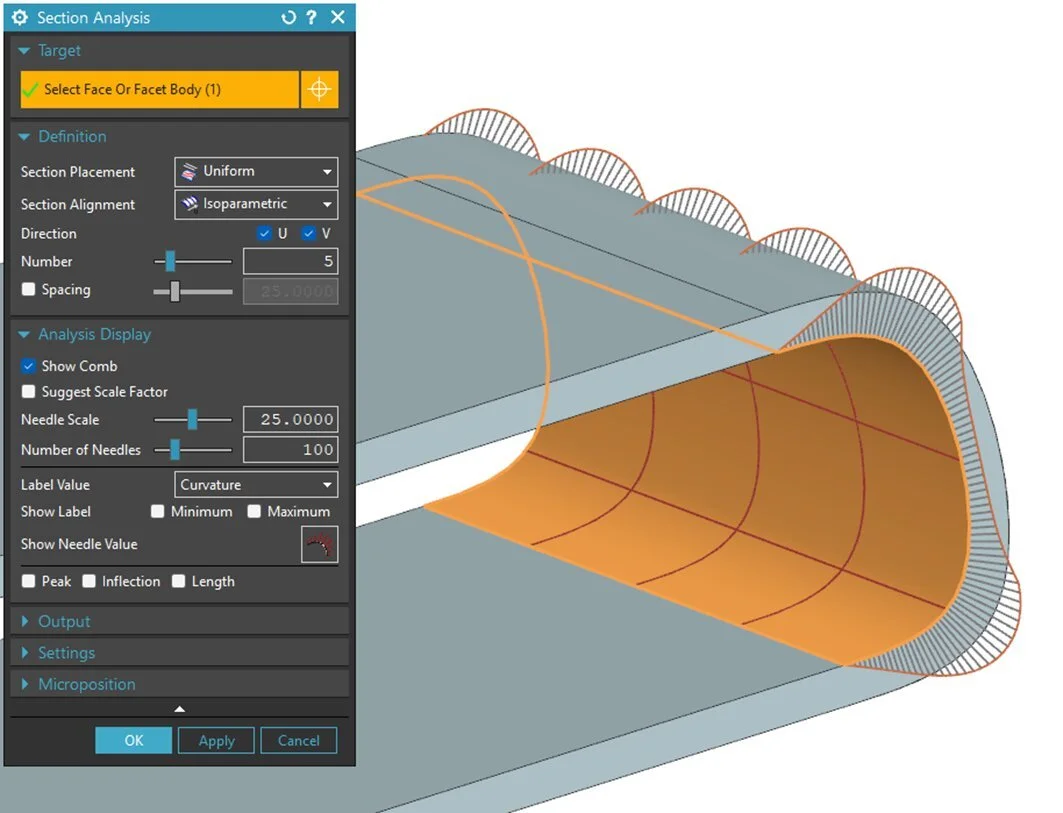Image resolution: width=1063 pixels, height=813 pixels.
Task: Click the Apply button
Action: (x=216, y=740)
